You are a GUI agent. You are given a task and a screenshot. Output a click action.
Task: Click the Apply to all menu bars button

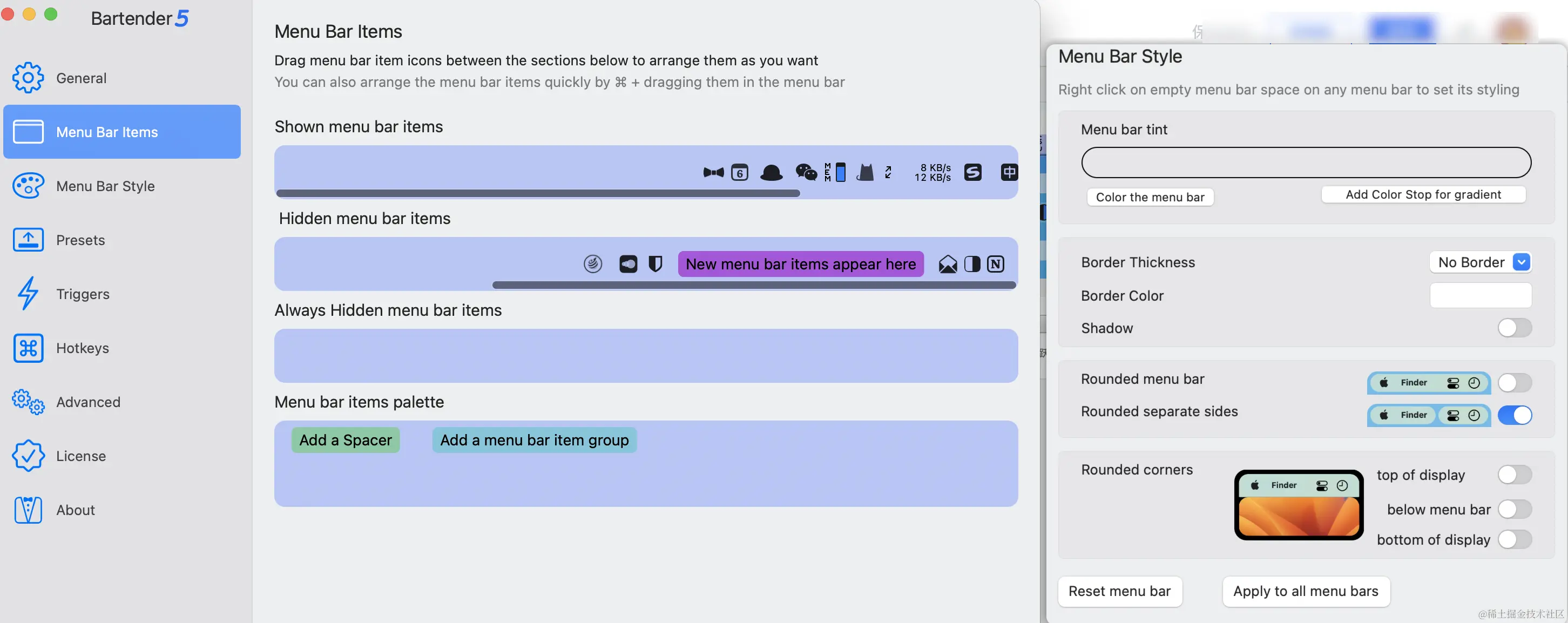click(x=1306, y=591)
